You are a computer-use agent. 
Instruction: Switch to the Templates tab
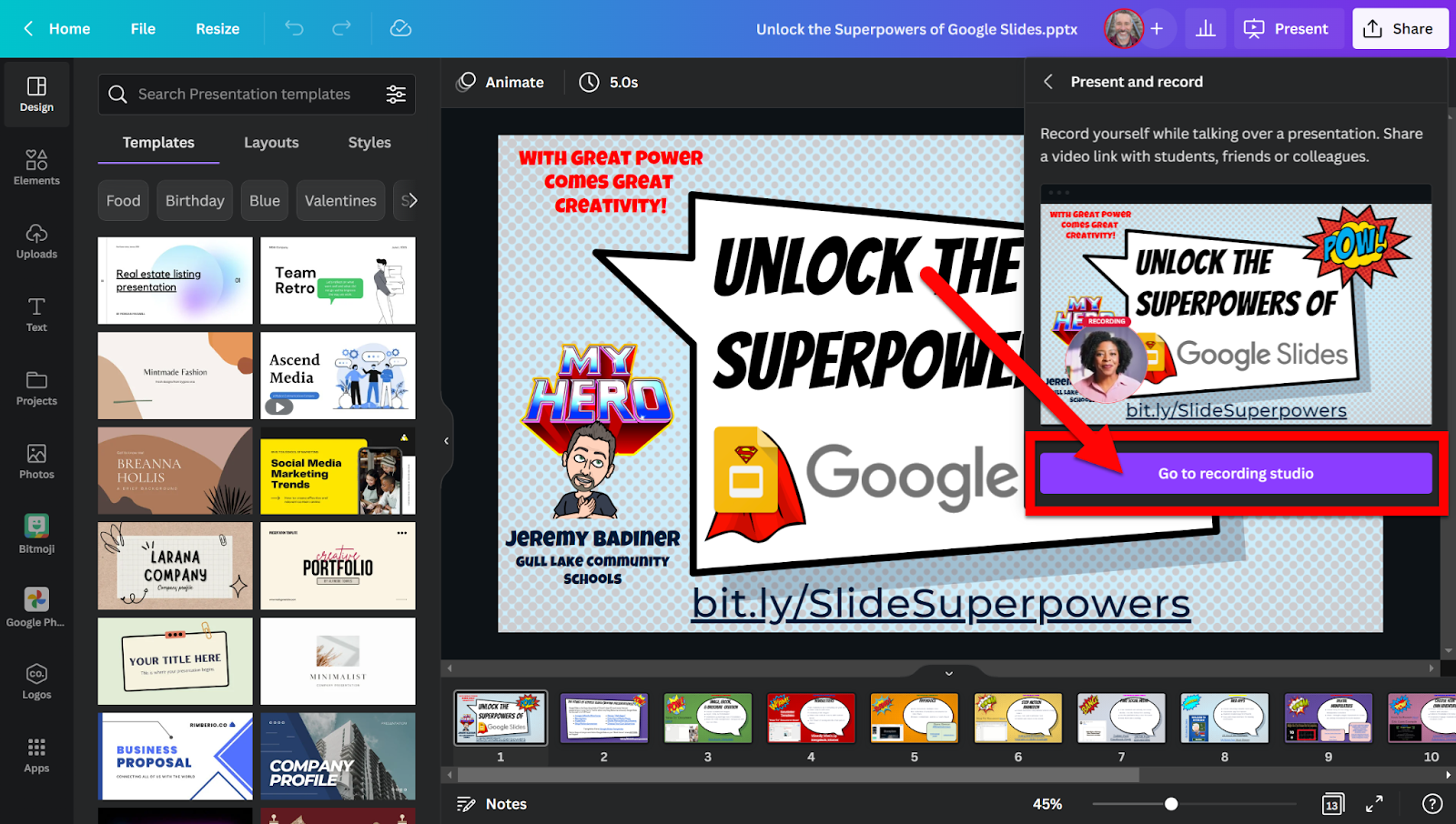158,143
